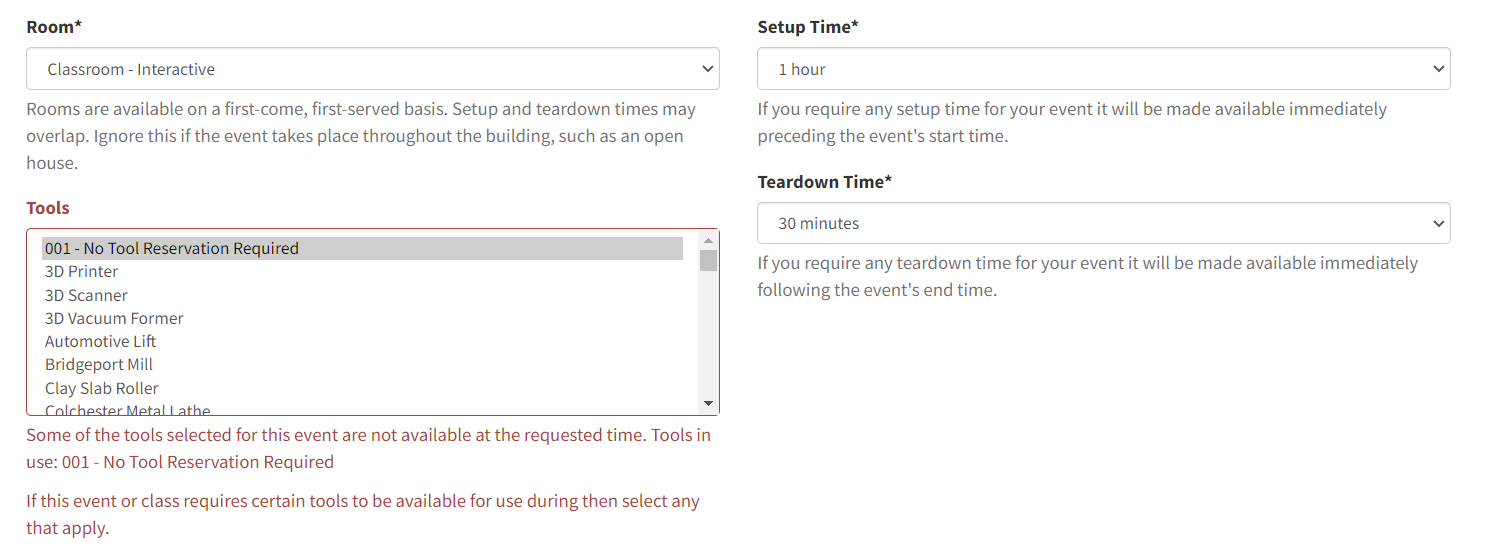Select Automotive Lift tool
This screenshot has height=551, width=1493.
[x=362, y=341]
